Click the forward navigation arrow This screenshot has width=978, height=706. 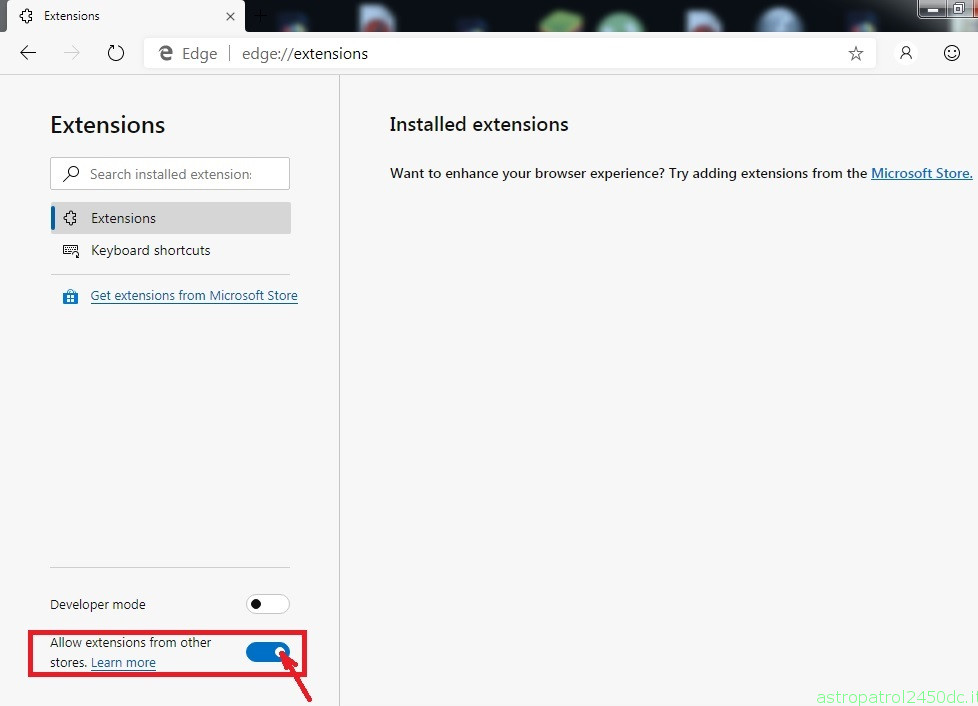pyautogui.click(x=72, y=53)
